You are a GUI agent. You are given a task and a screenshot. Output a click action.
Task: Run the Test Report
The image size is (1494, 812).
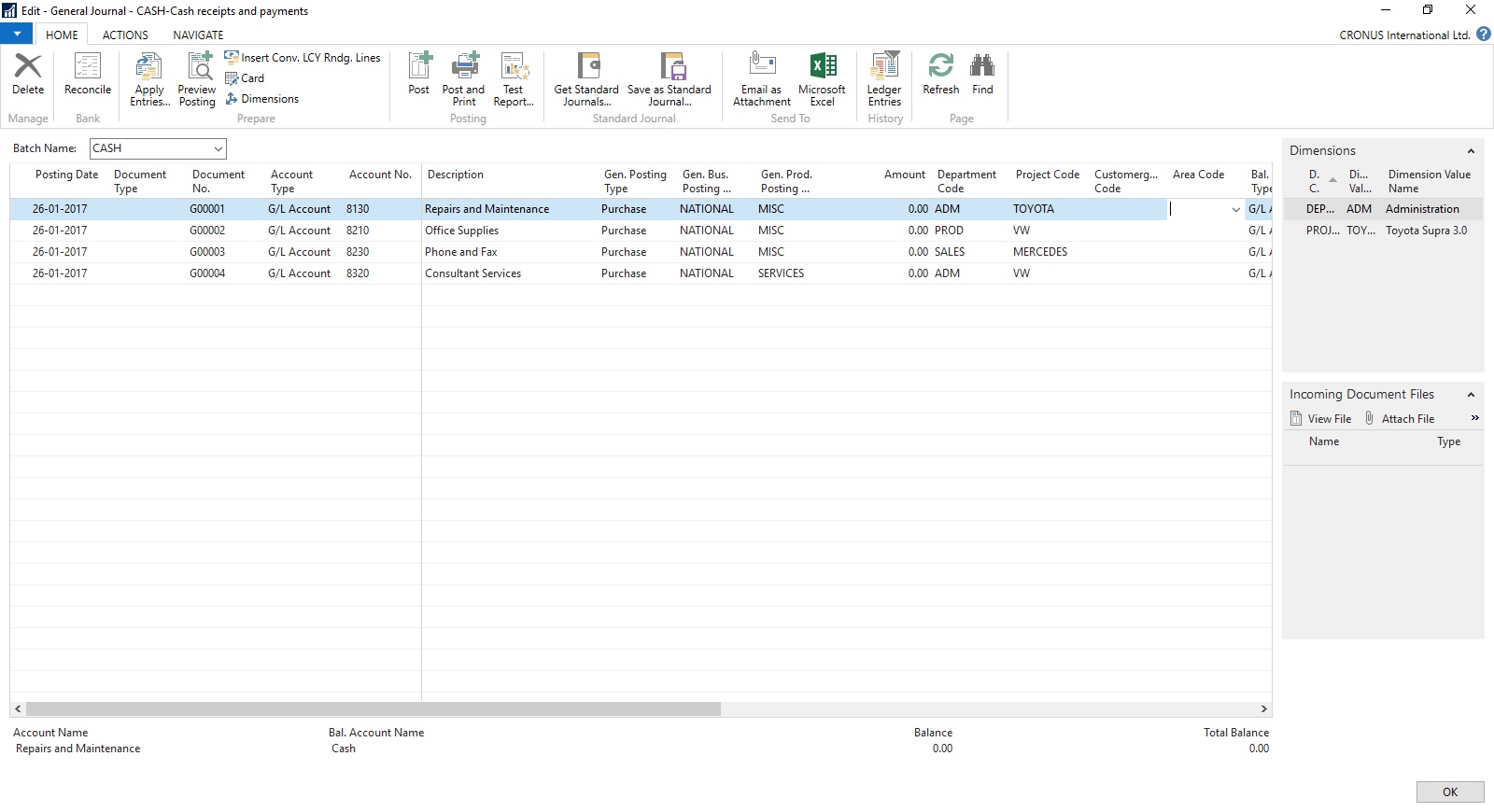click(514, 67)
